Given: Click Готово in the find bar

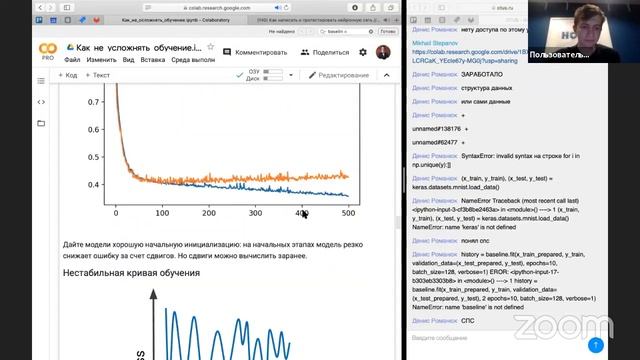Looking at the screenshot, I should coord(387,31).
